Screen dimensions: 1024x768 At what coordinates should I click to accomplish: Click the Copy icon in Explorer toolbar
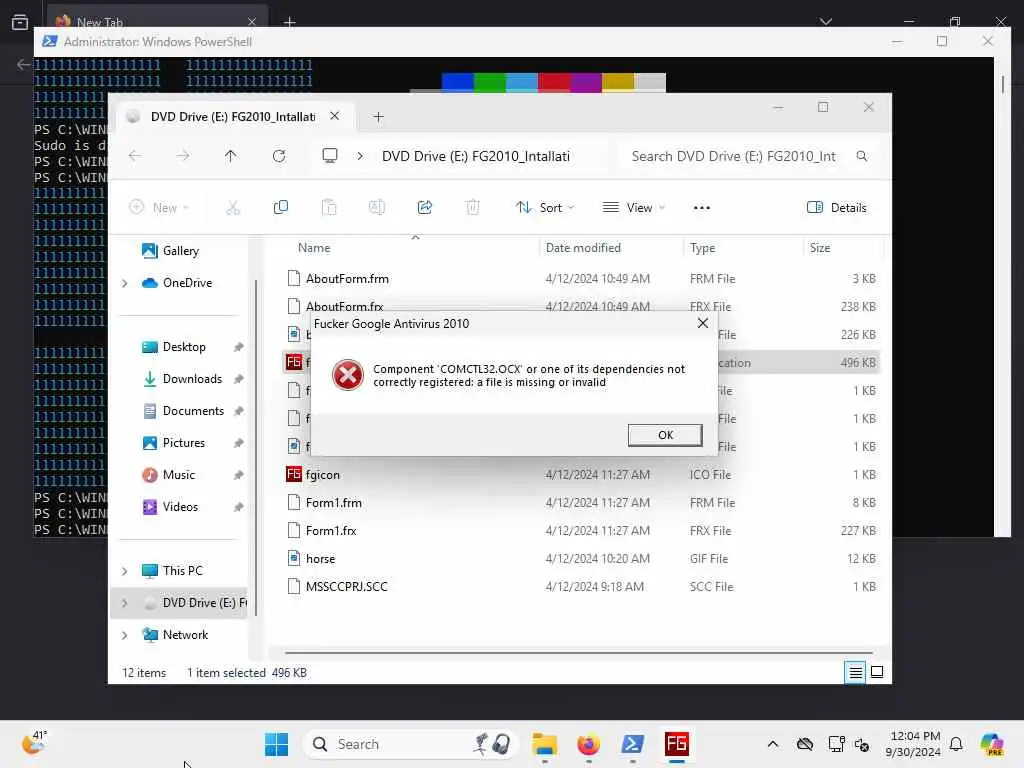(281, 208)
